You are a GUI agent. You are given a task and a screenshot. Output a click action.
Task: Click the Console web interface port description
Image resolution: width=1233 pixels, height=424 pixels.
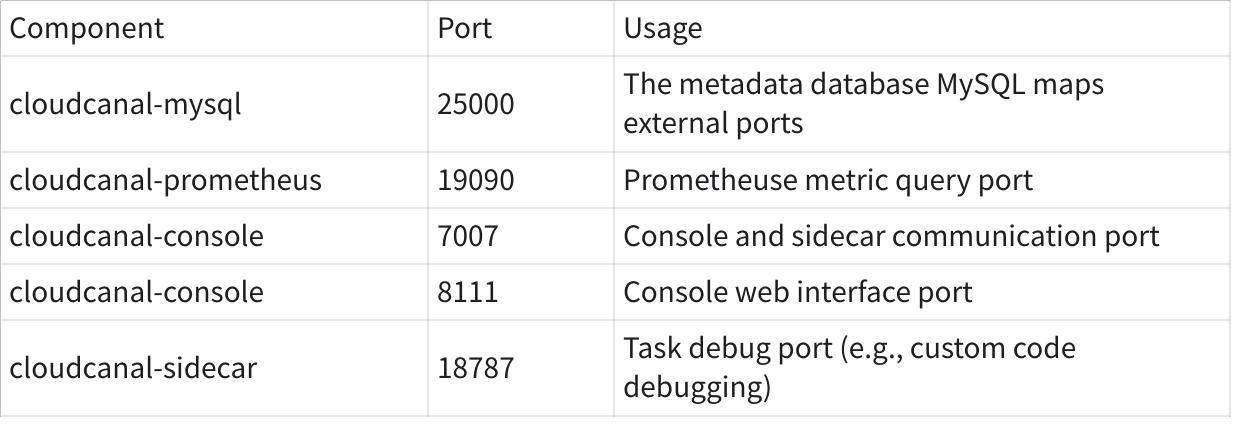pos(798,292)
